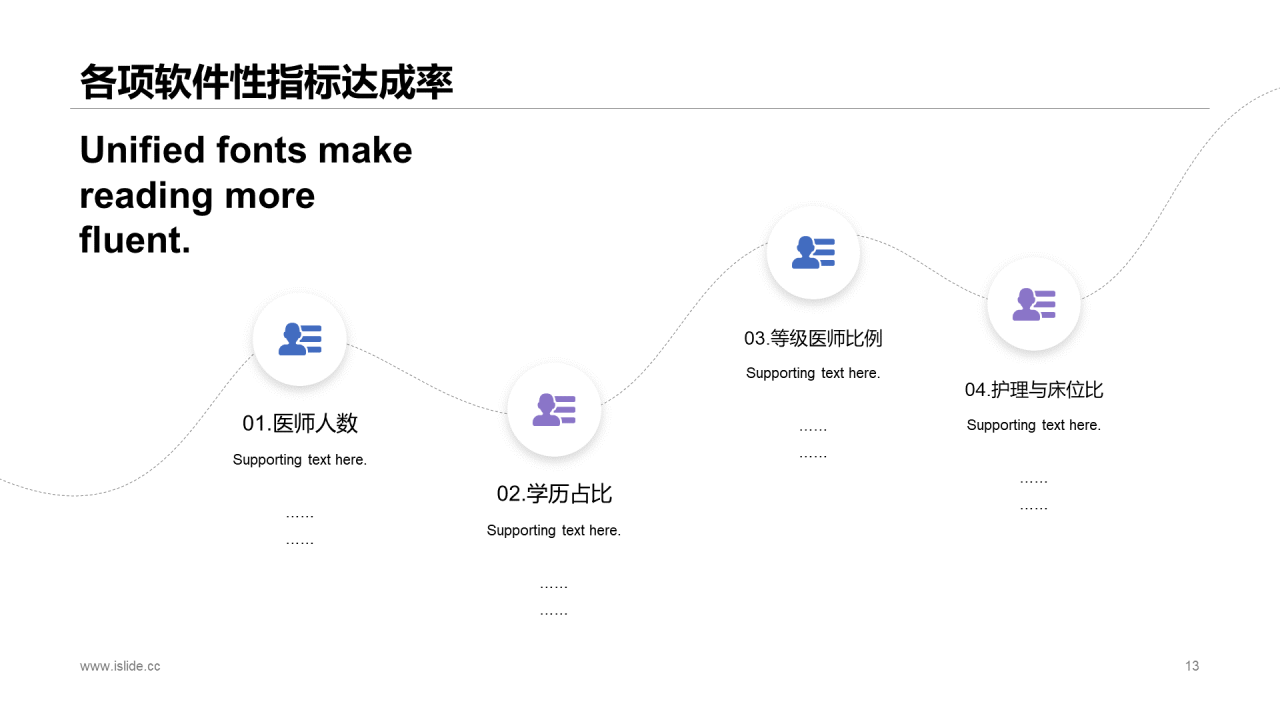This screenshot has height=720, width=1280.
Task: Click the label 02.学历占比
Action: point(554,493)
